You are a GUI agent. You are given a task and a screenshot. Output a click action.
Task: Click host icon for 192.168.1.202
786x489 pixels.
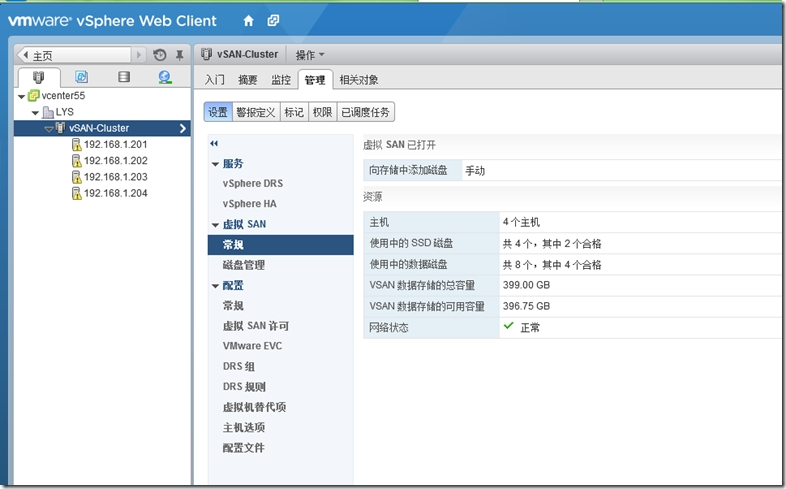tap(76, 161)
